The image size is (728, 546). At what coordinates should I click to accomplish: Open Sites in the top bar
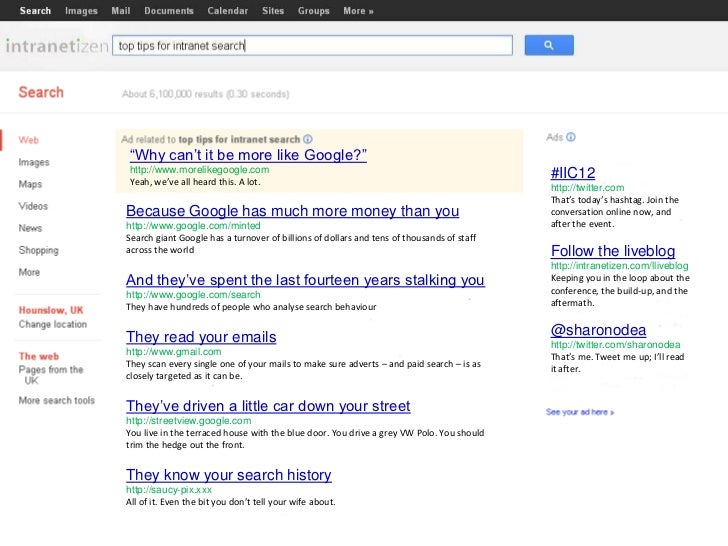pos(273,11)
